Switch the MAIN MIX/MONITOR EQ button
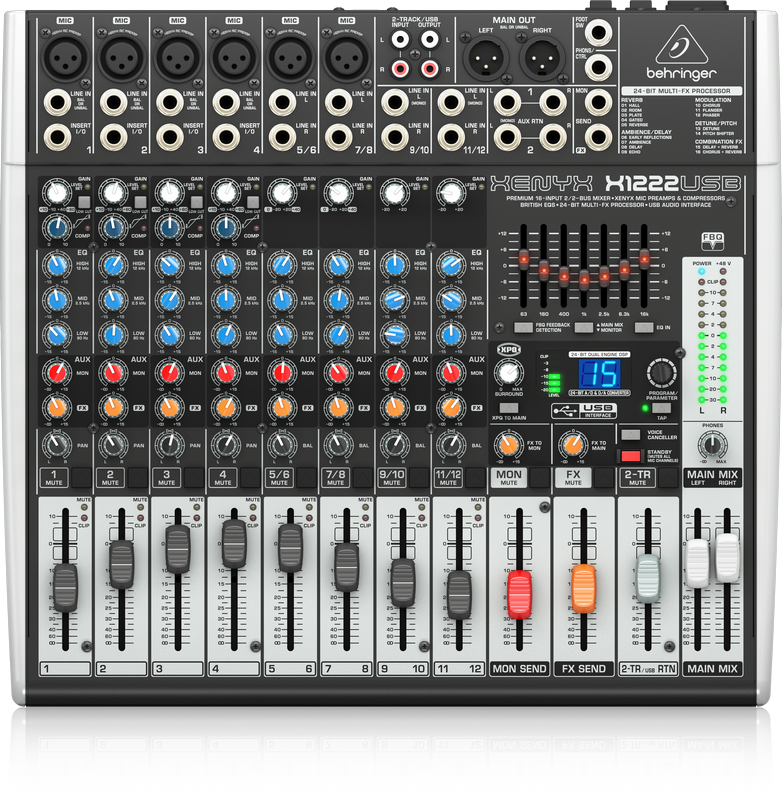The image size is (782, 800). pyautogui.click(x=584, y=328)
